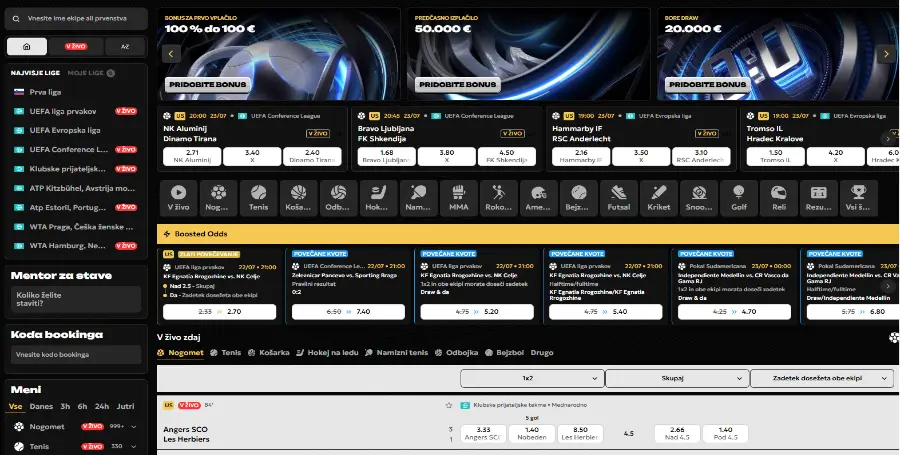The image size is (900, 455).
Task: Select the Rokomet handball sport tile
Action: click(x=499, y=198)
